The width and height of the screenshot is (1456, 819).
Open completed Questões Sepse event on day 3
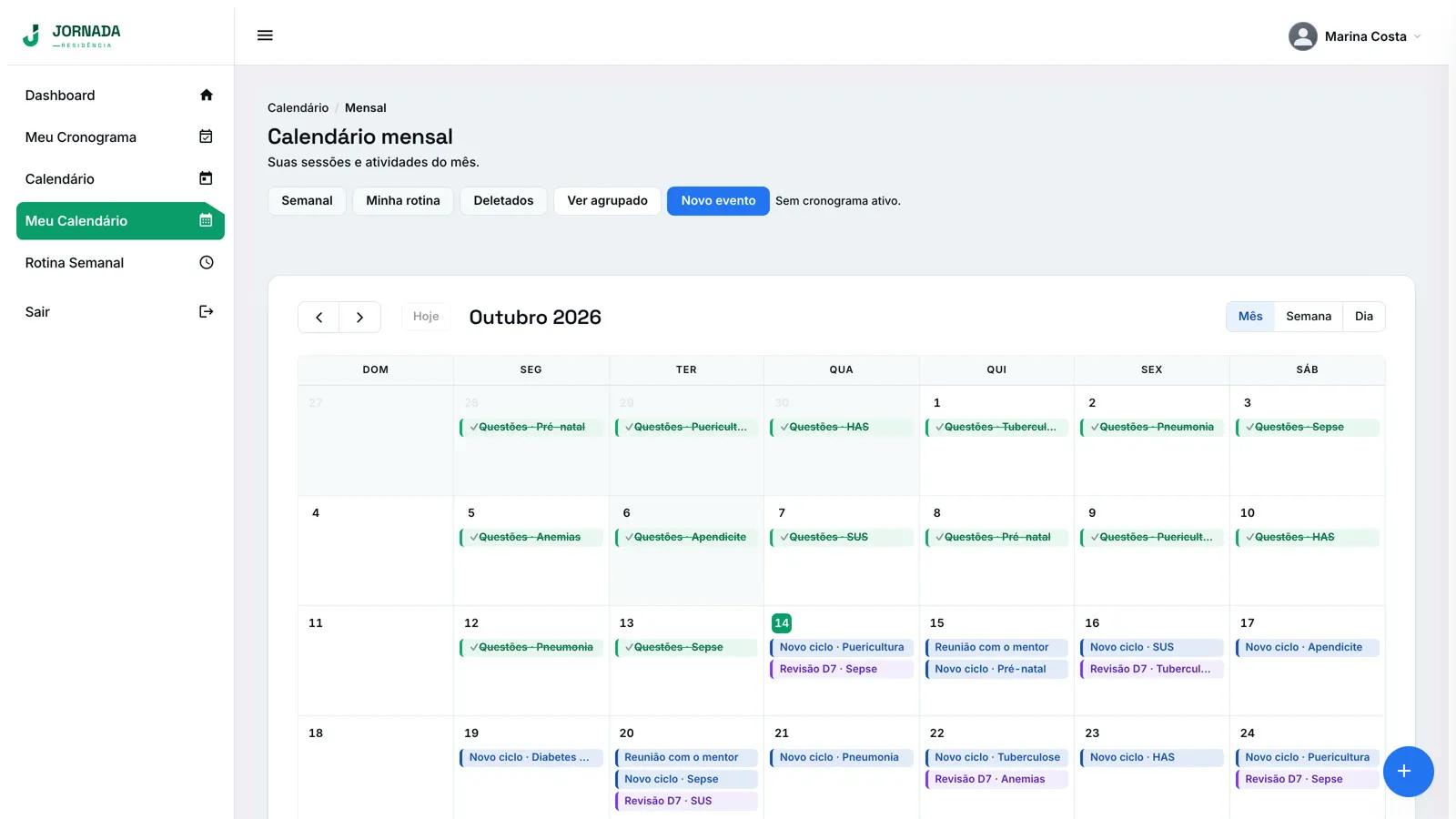1308,427
